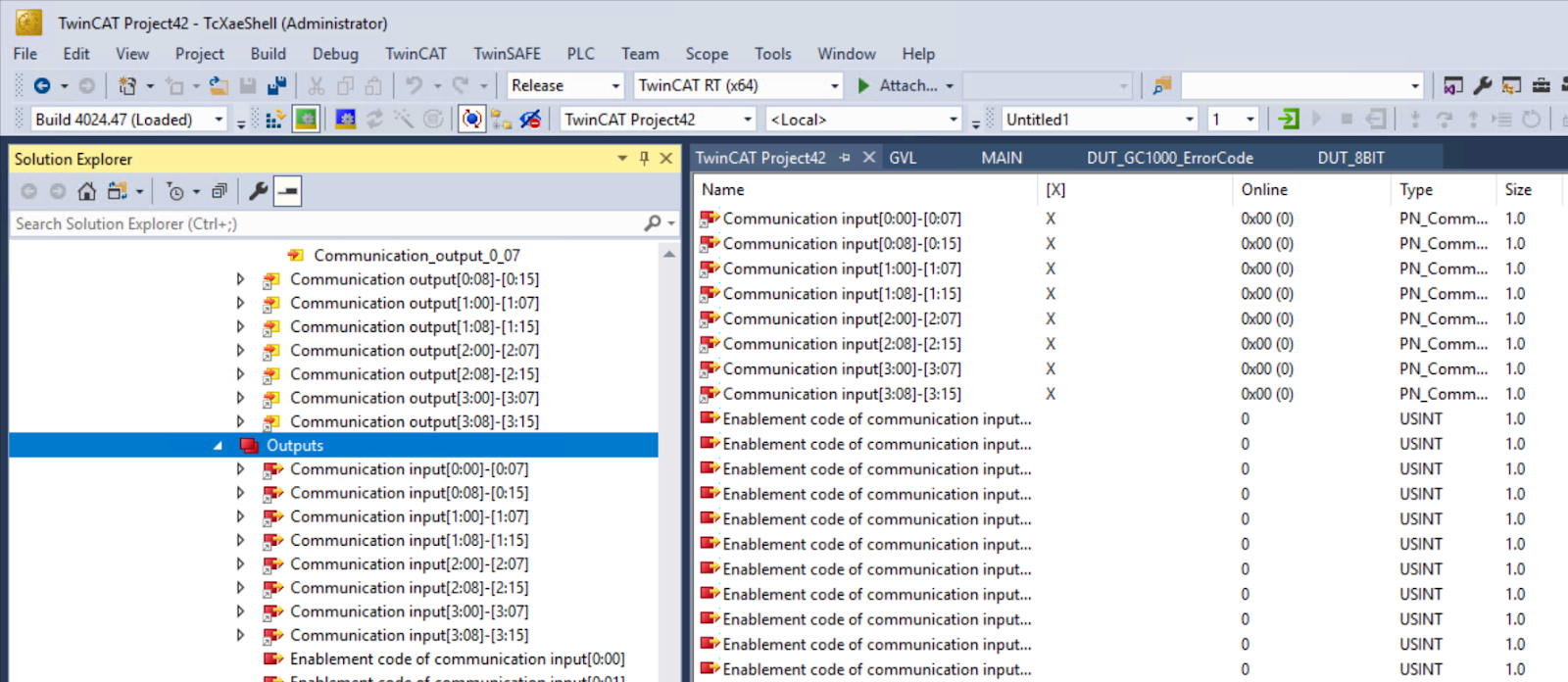Click the Size column header

tap(1532, 190)
